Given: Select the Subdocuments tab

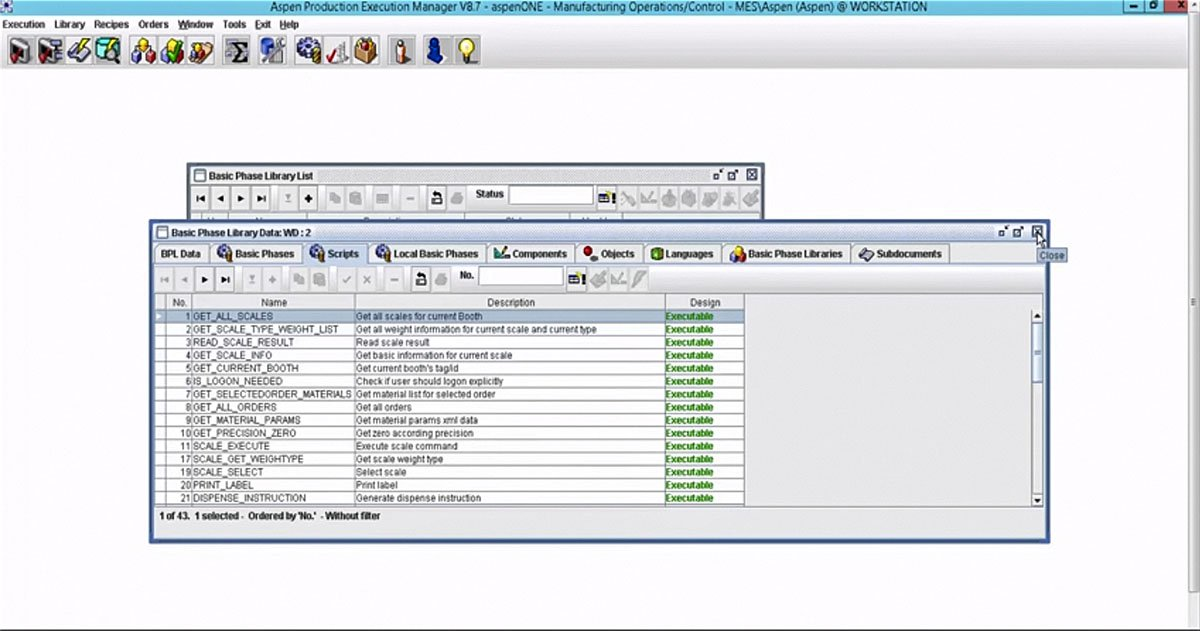Looking at the screenshot, I should coord(900,253).
